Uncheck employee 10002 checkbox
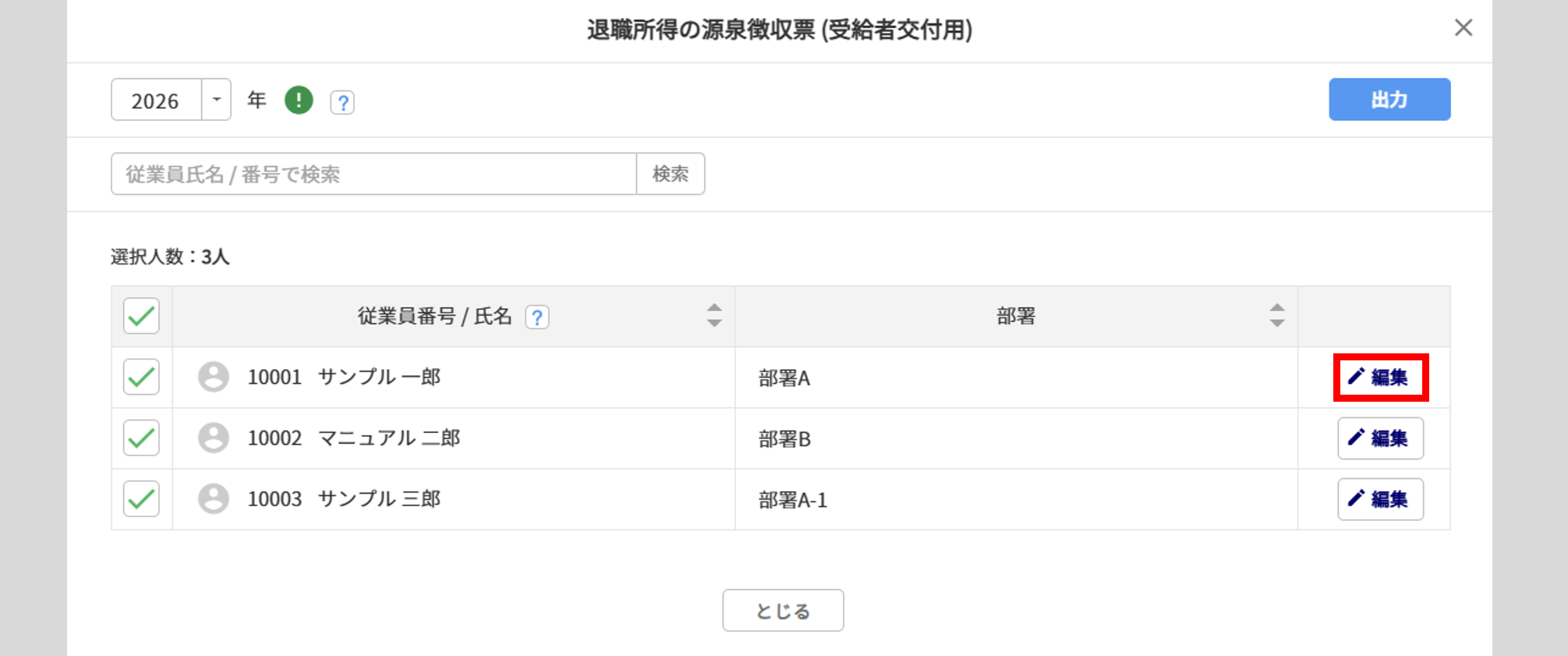1568x656 pixels. click(141, 438)
